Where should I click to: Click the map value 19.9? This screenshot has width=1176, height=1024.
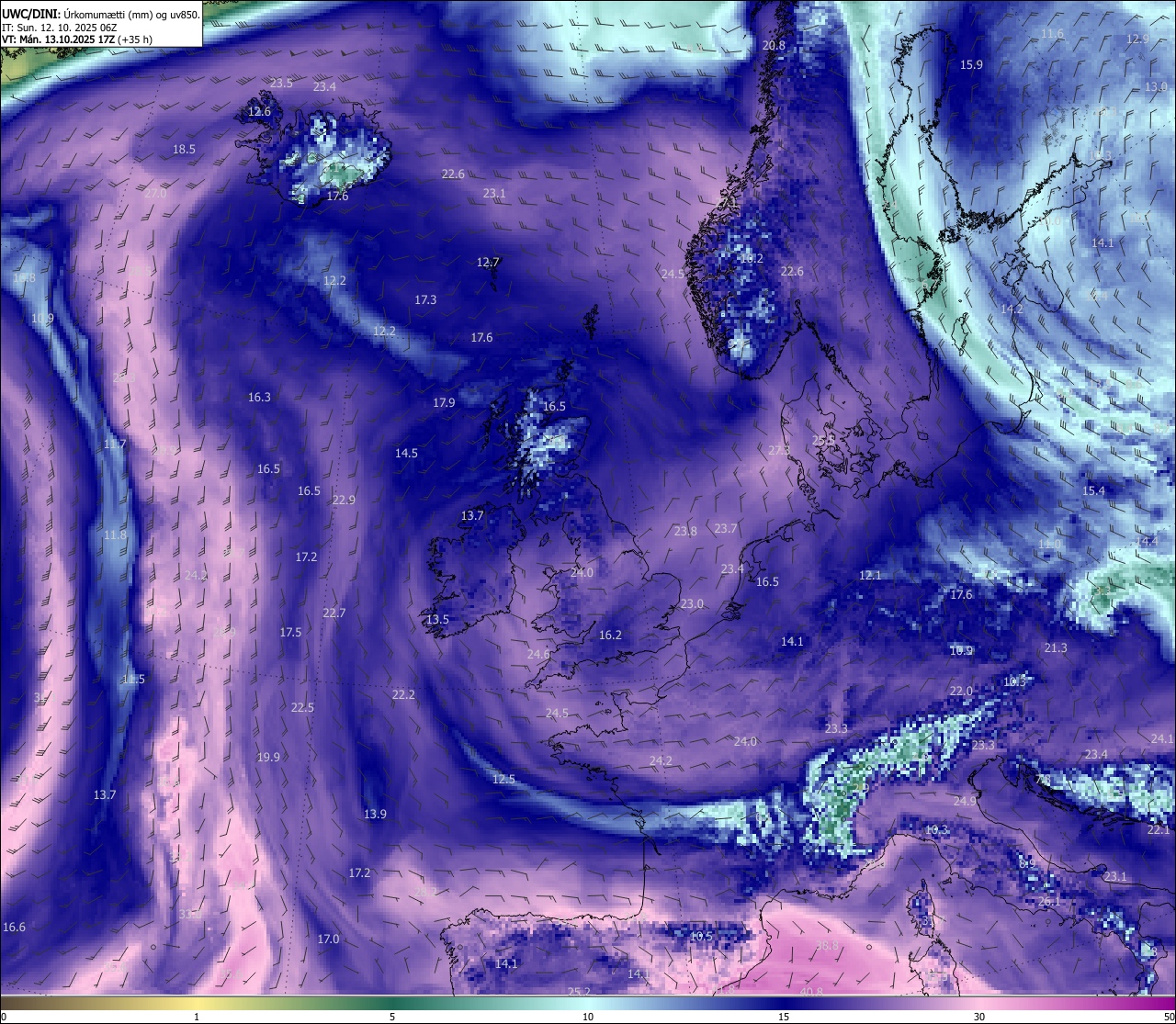tap(268, 757)
